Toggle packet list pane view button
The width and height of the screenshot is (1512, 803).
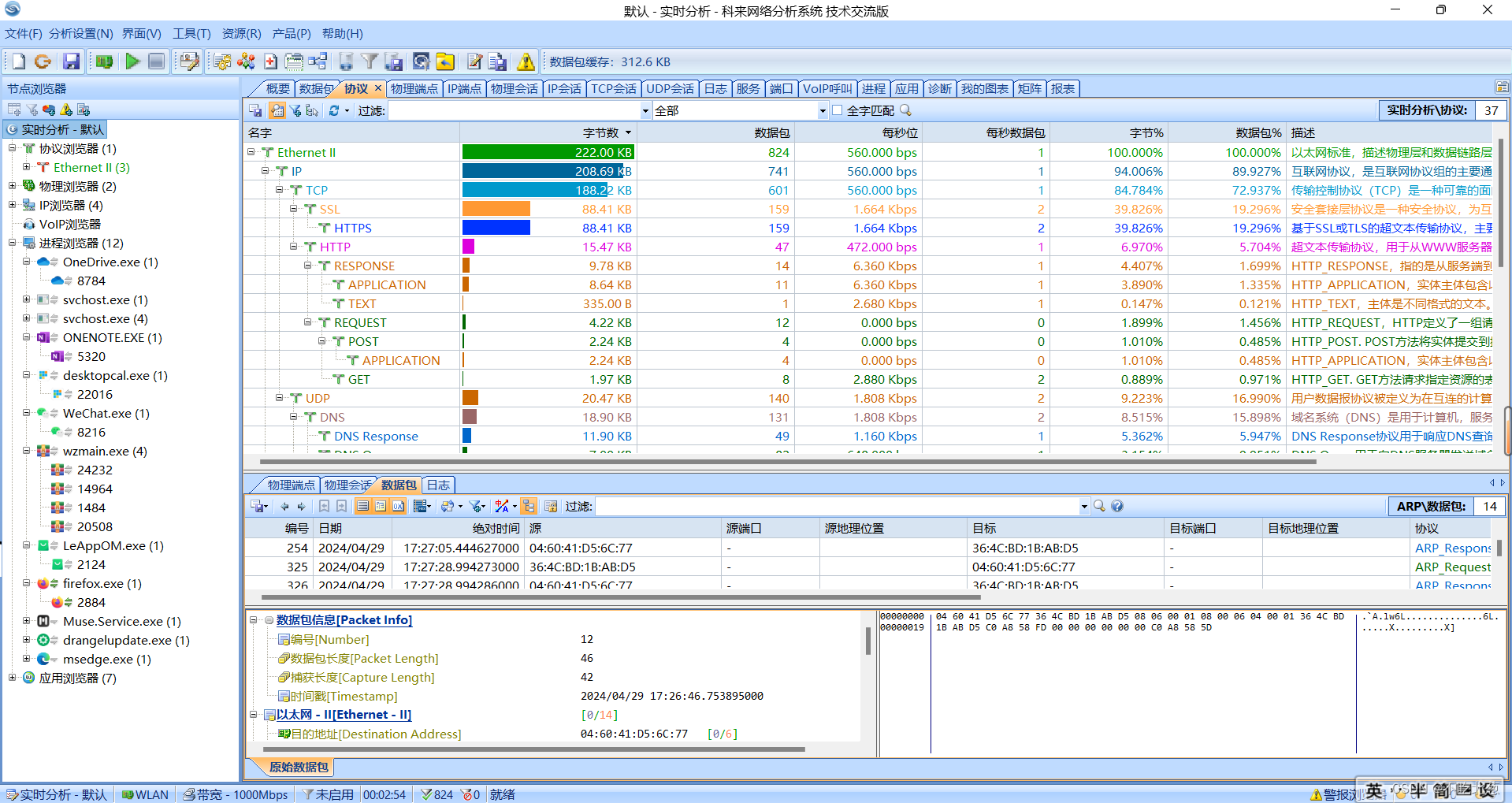(362, 506)
